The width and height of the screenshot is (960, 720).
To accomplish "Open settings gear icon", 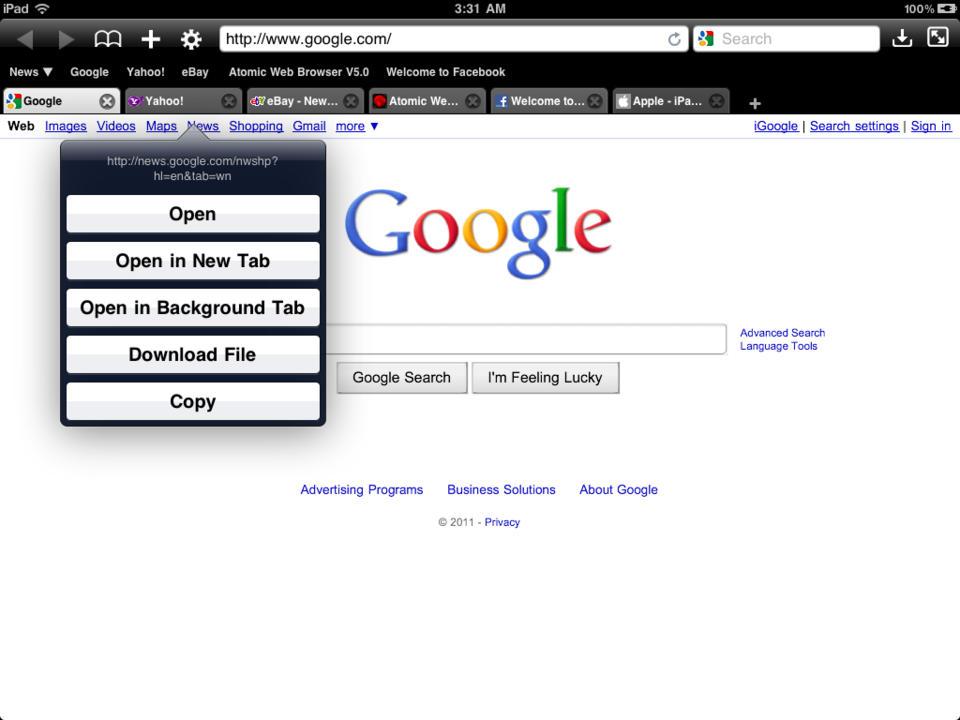I will pyautogui.click(x=191, y=39).
